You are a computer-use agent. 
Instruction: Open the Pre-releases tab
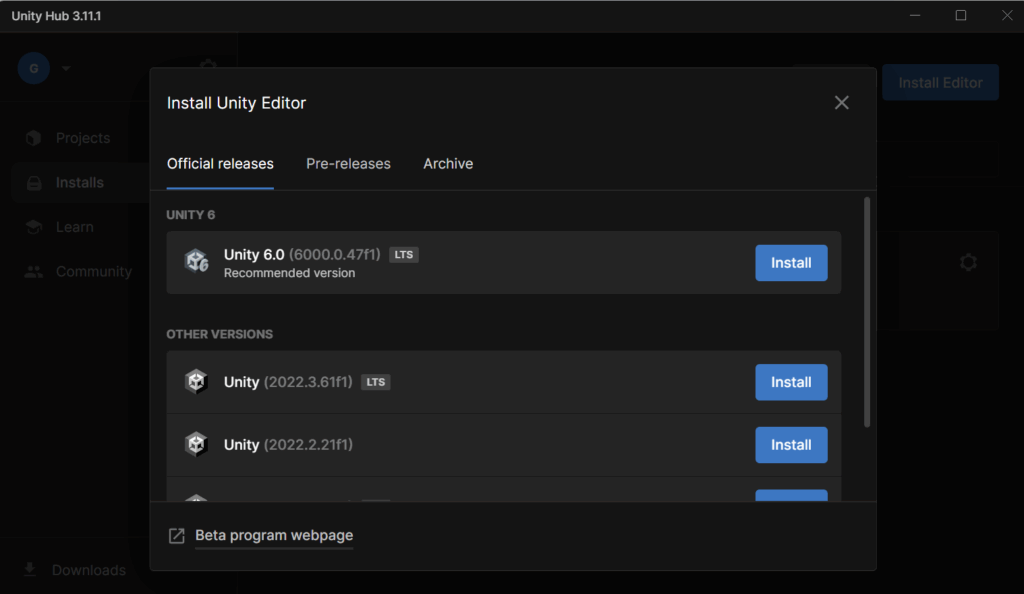[x=348, y=164]
